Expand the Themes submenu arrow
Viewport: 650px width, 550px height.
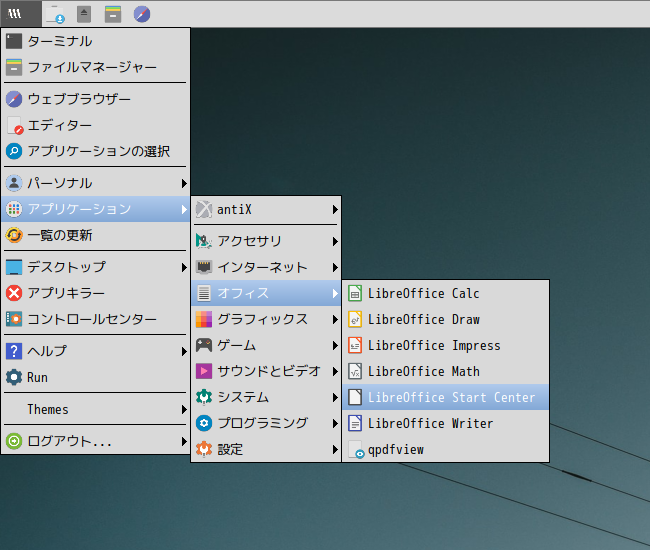(184, 409)
